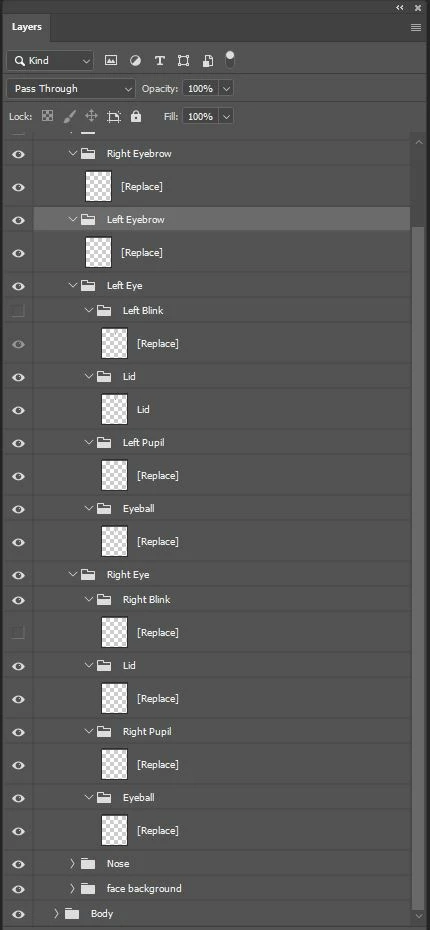Toggle layer filtering switch on or off
The height and width of the screenshot is (930, 430).
point(230,59)
